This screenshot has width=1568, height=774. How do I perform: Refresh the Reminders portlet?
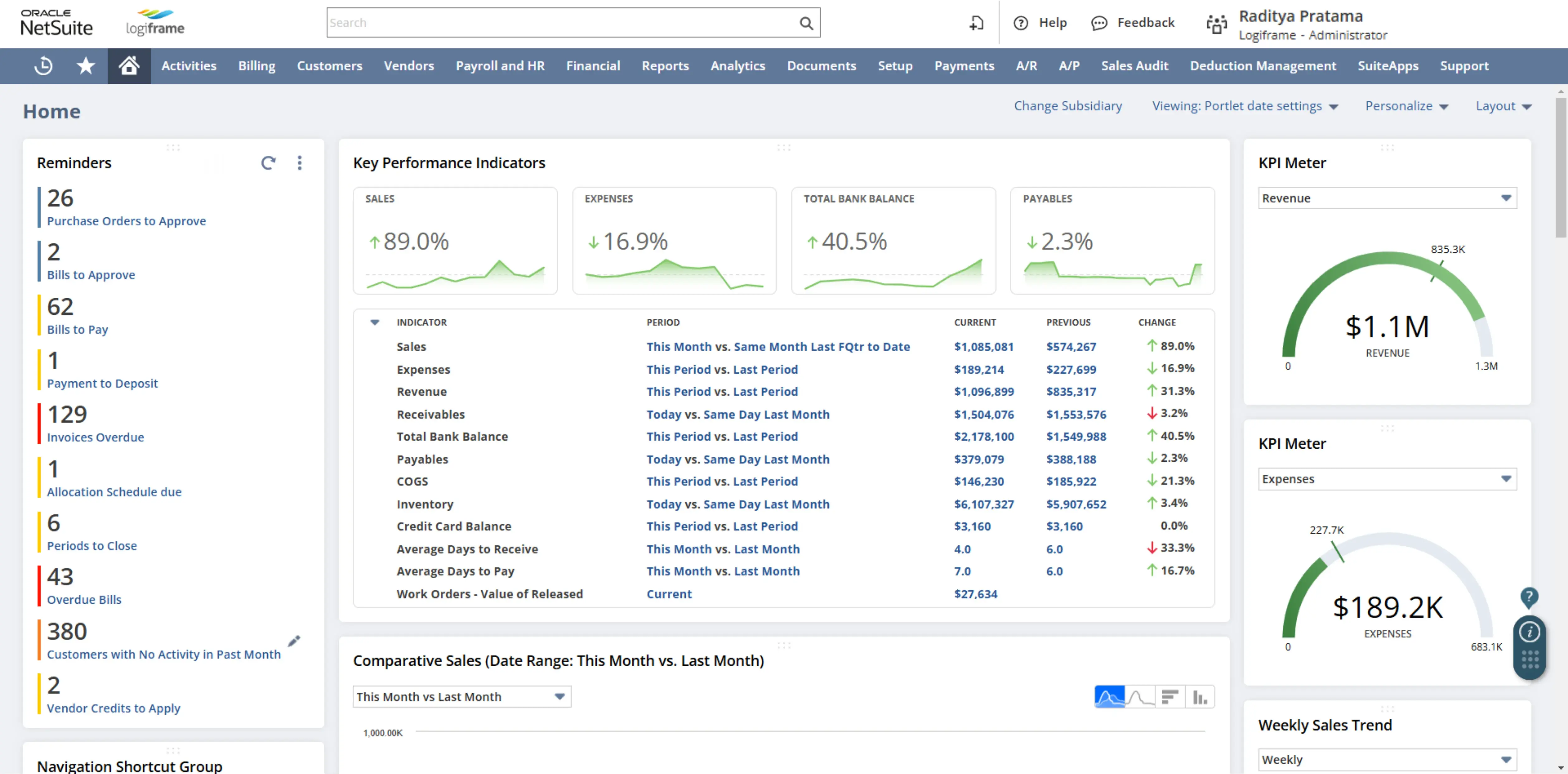point(268,163)
